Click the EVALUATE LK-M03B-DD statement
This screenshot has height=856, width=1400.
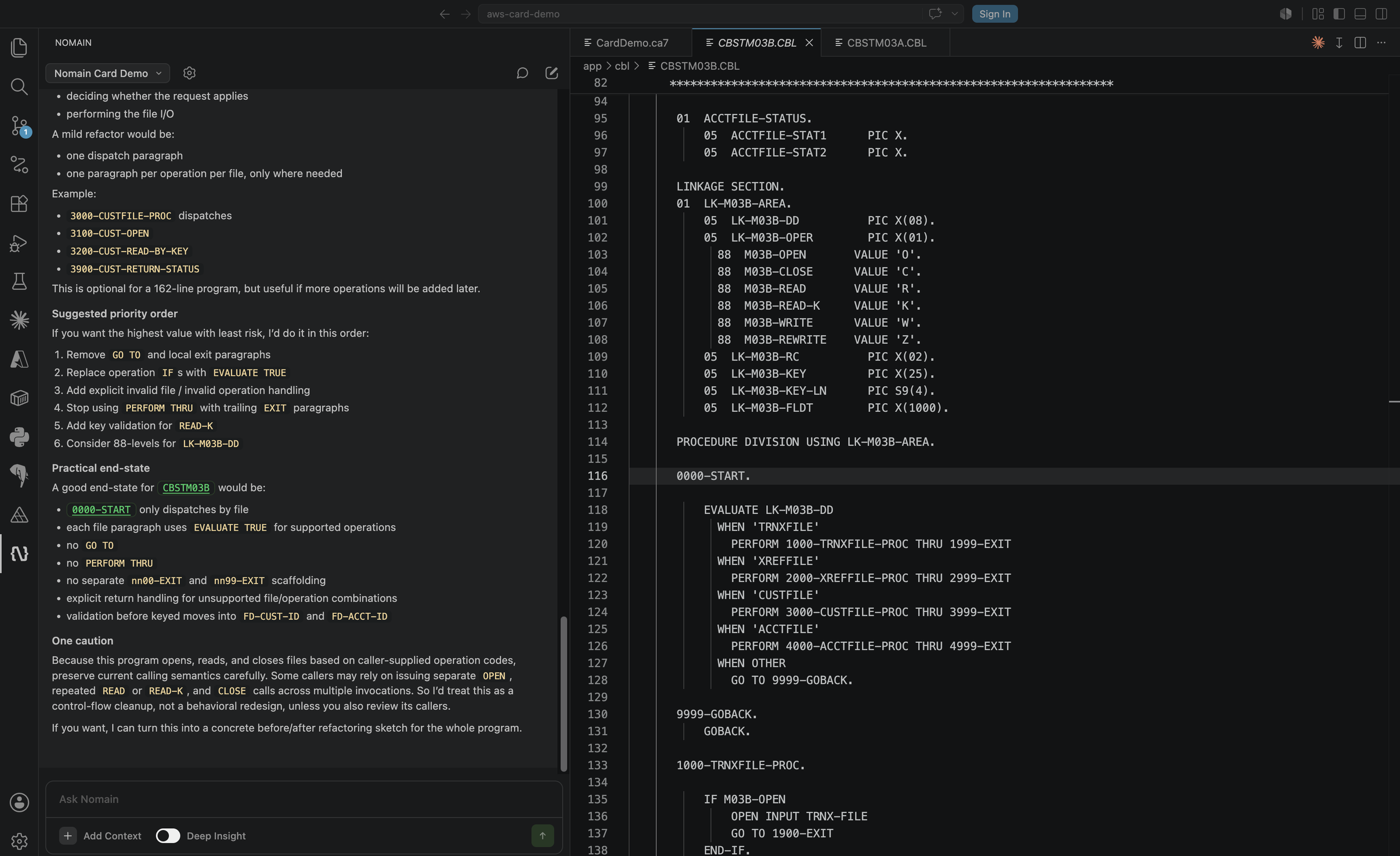point(768,510)
